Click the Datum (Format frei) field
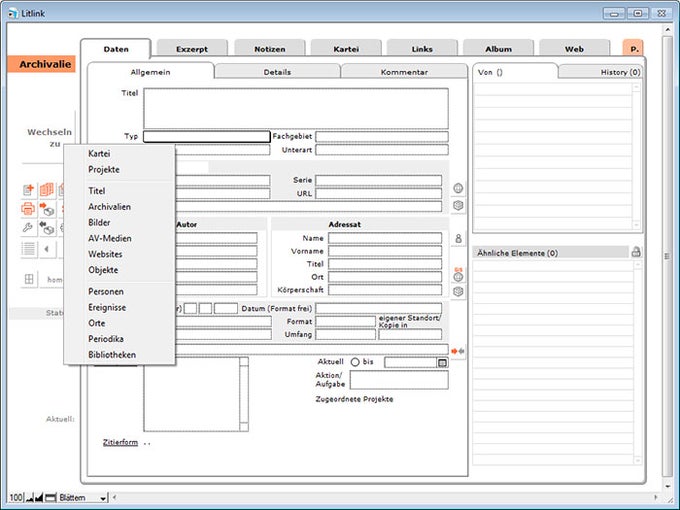 coord(379,308)
